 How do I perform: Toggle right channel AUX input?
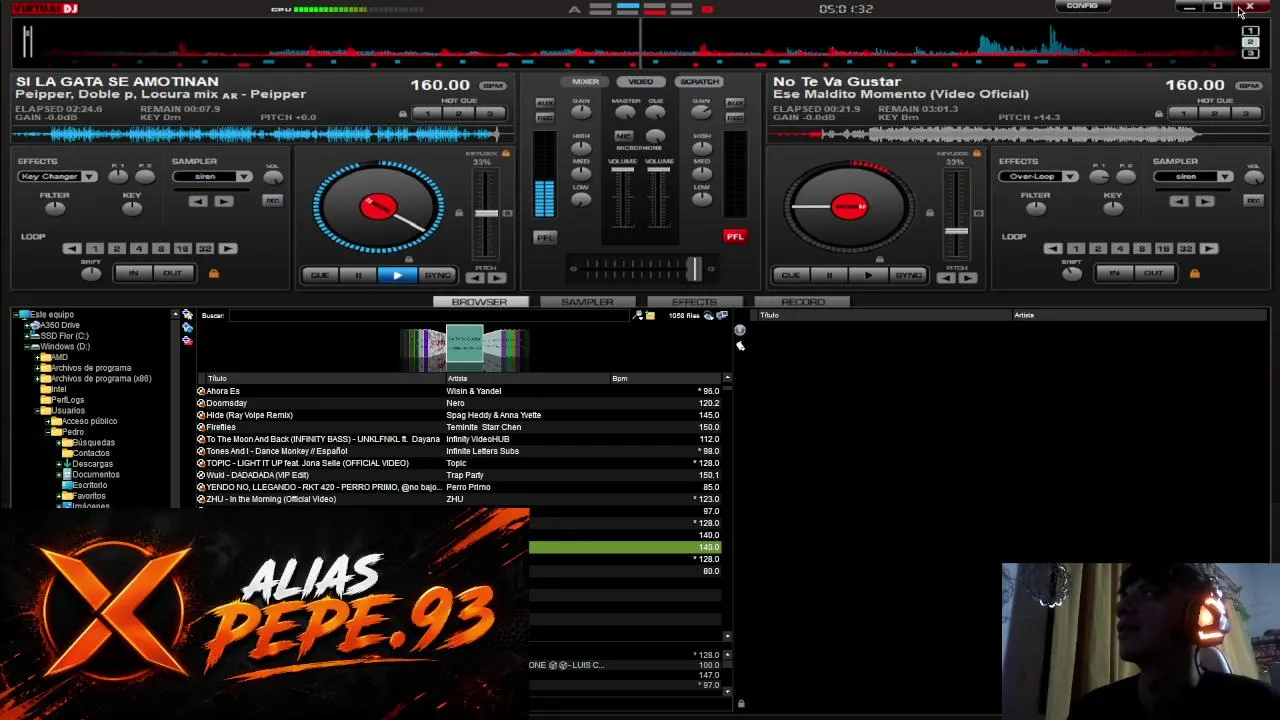click(x=735, y=103)
